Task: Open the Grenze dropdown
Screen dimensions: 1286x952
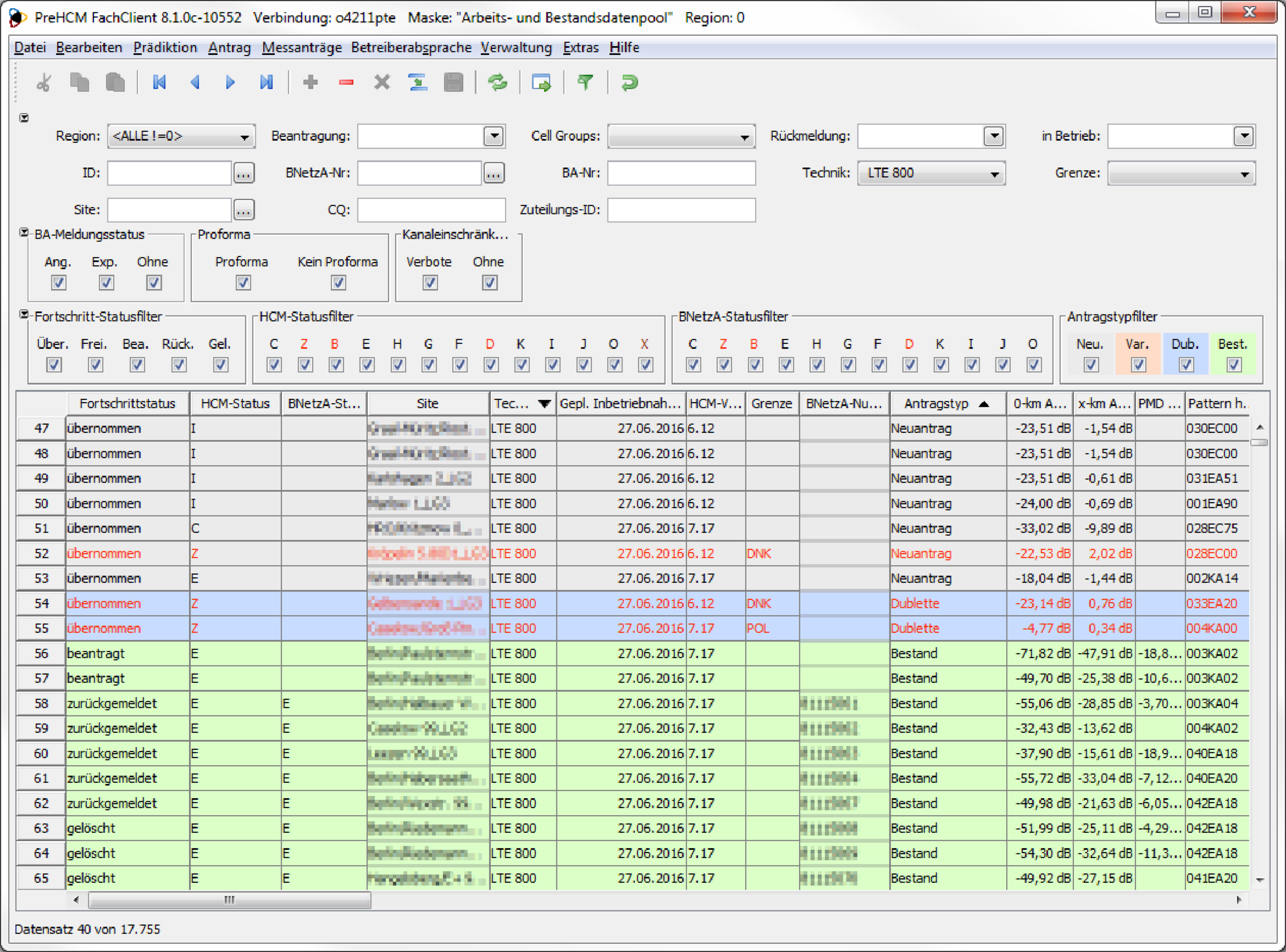Action: coord(1182,174)
